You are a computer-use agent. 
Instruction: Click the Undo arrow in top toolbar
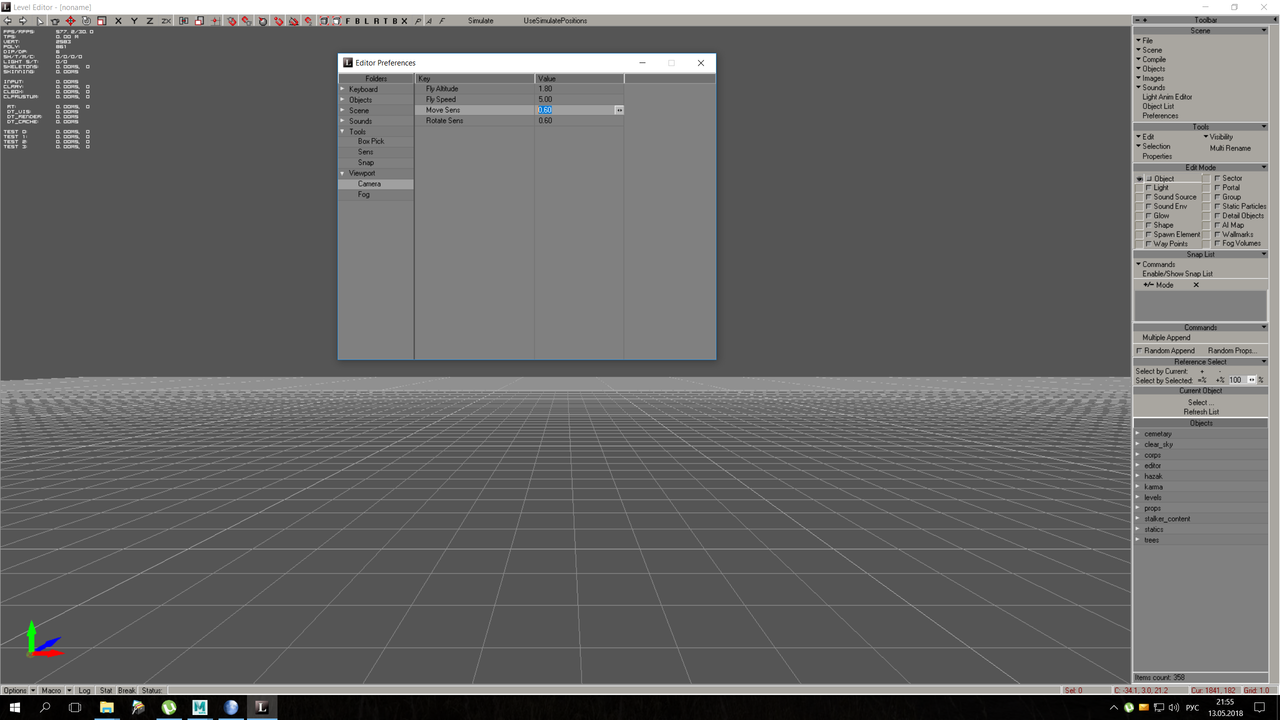point(8,21)
